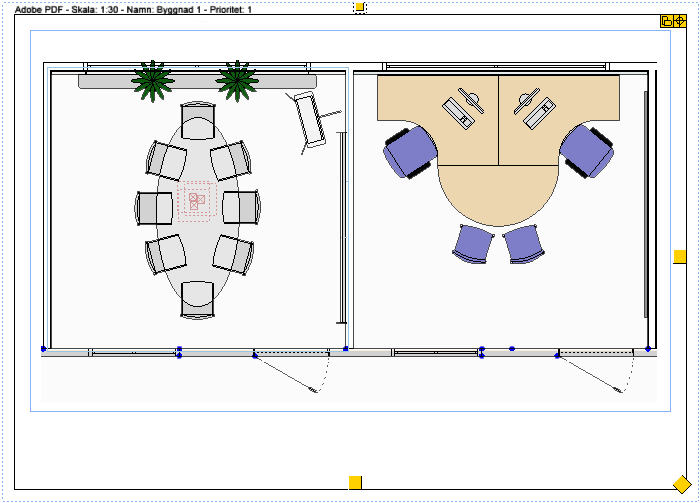This screenshot has width=700, height=503.
Task: Click the yellow square handle on right edge
Action: pyautogui.click(x=680, y=257)
